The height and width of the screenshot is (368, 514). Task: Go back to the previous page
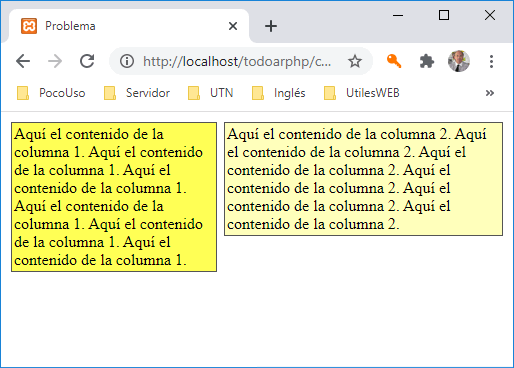[23, 61]
